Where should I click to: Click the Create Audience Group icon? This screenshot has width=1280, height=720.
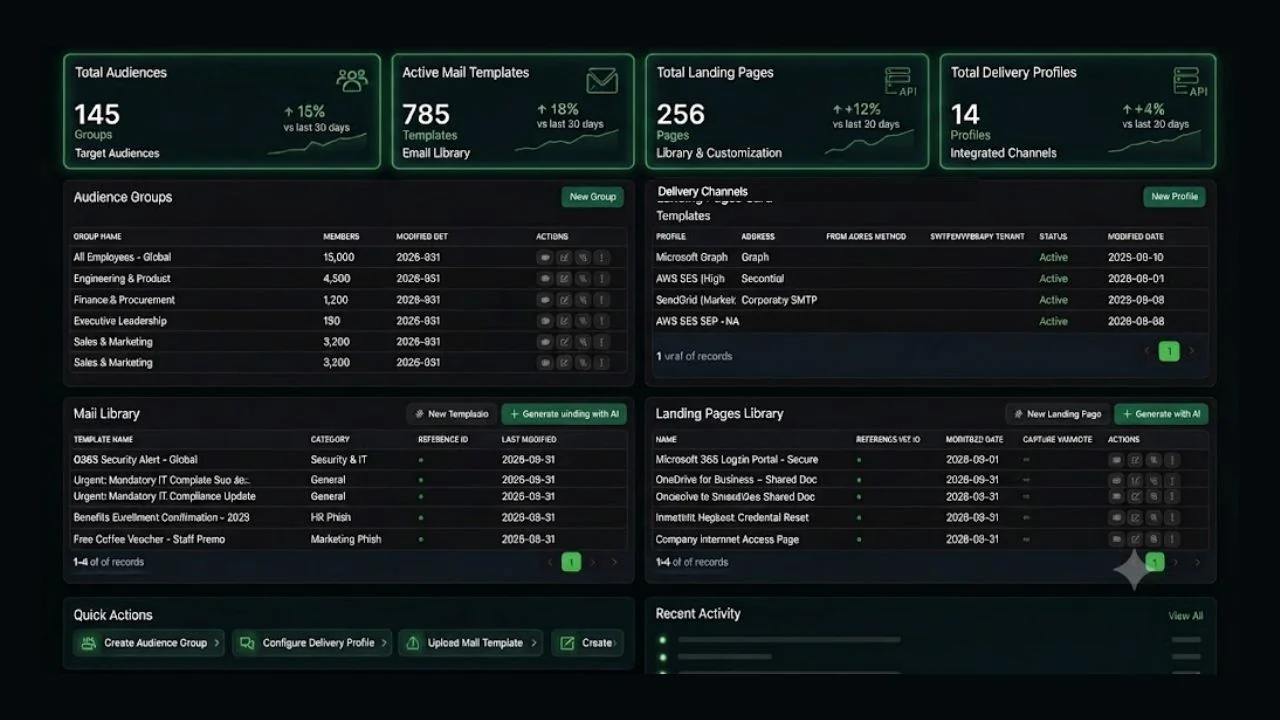coord(89,643)
